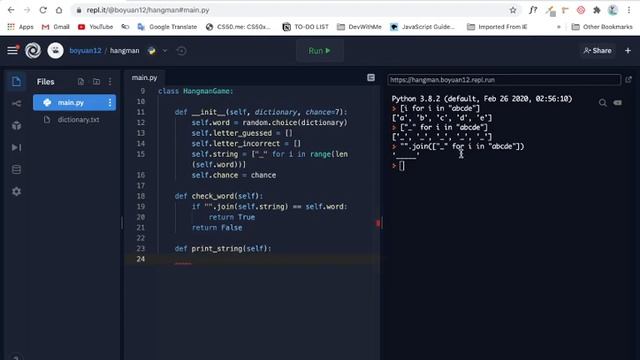Screen dimensions: 640x360
Task: Bookmark this page with the star icon
Action: point(513,10)
